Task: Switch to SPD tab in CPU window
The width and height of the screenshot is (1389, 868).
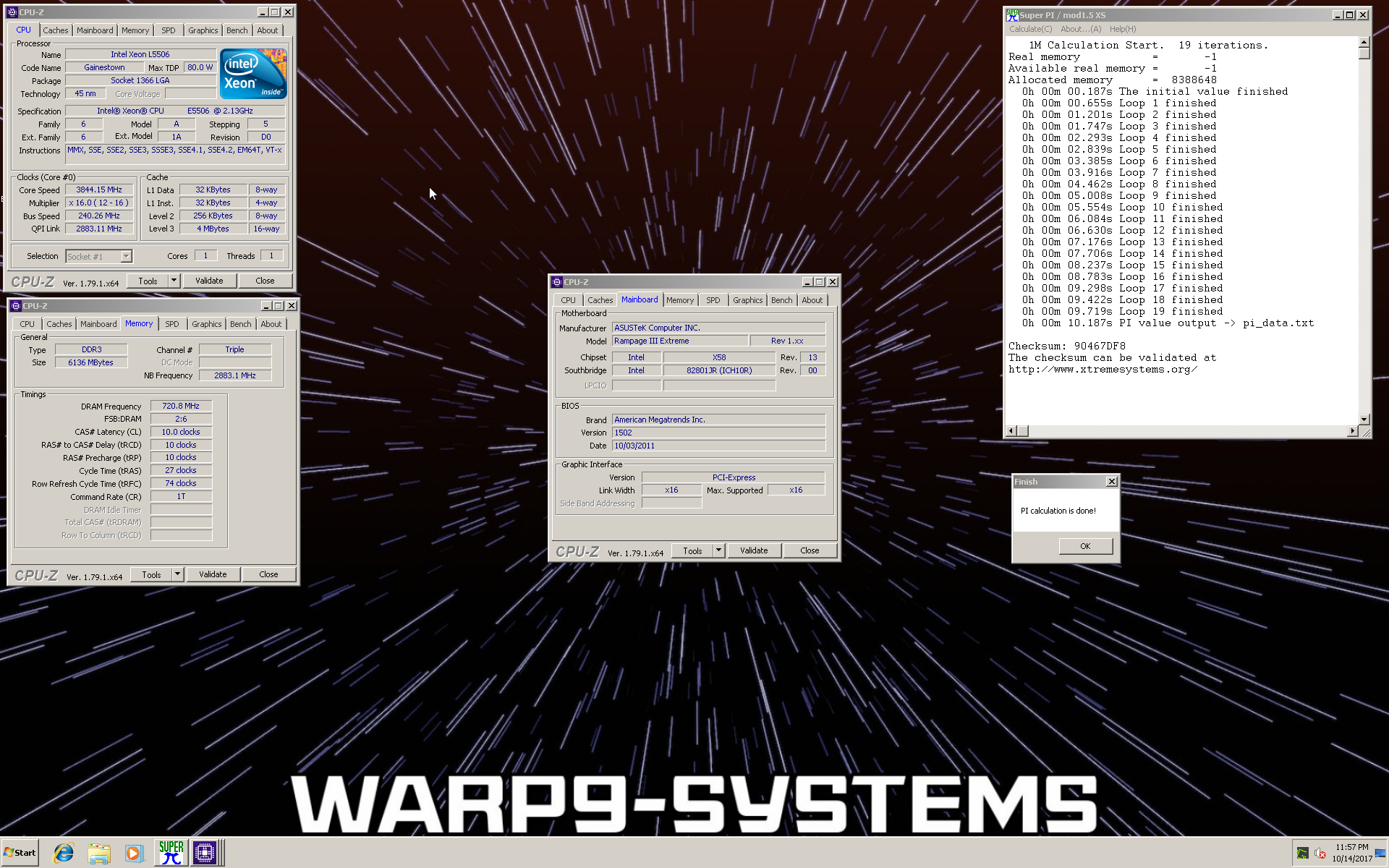Action: pyautogui.click(x=168, y=30)
